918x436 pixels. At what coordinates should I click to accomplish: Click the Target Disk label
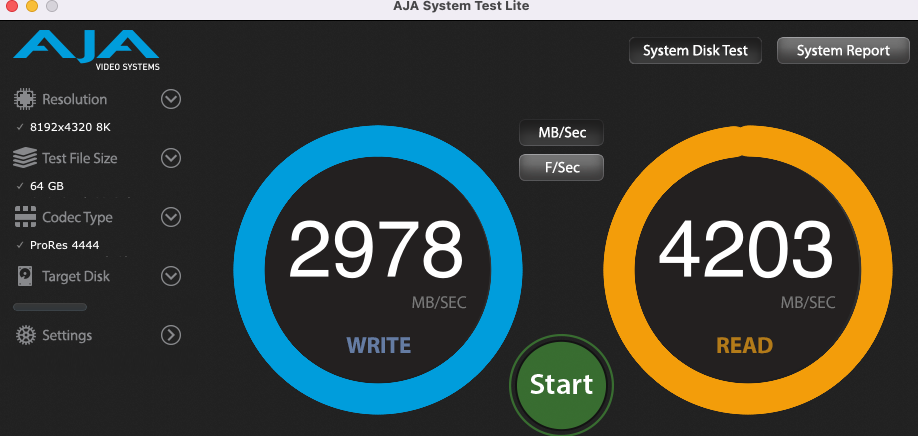coord(76,276)
